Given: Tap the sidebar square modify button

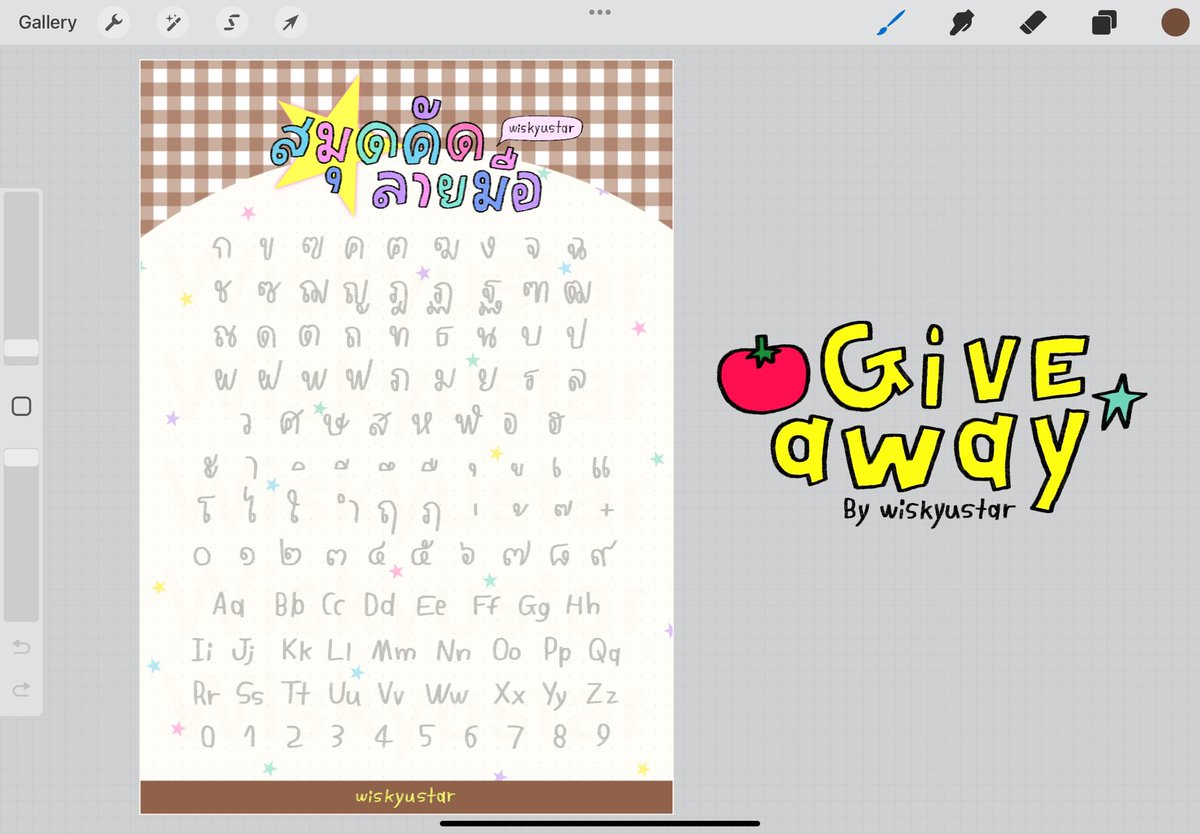Looking at the screenshot, I should [21, 406].
